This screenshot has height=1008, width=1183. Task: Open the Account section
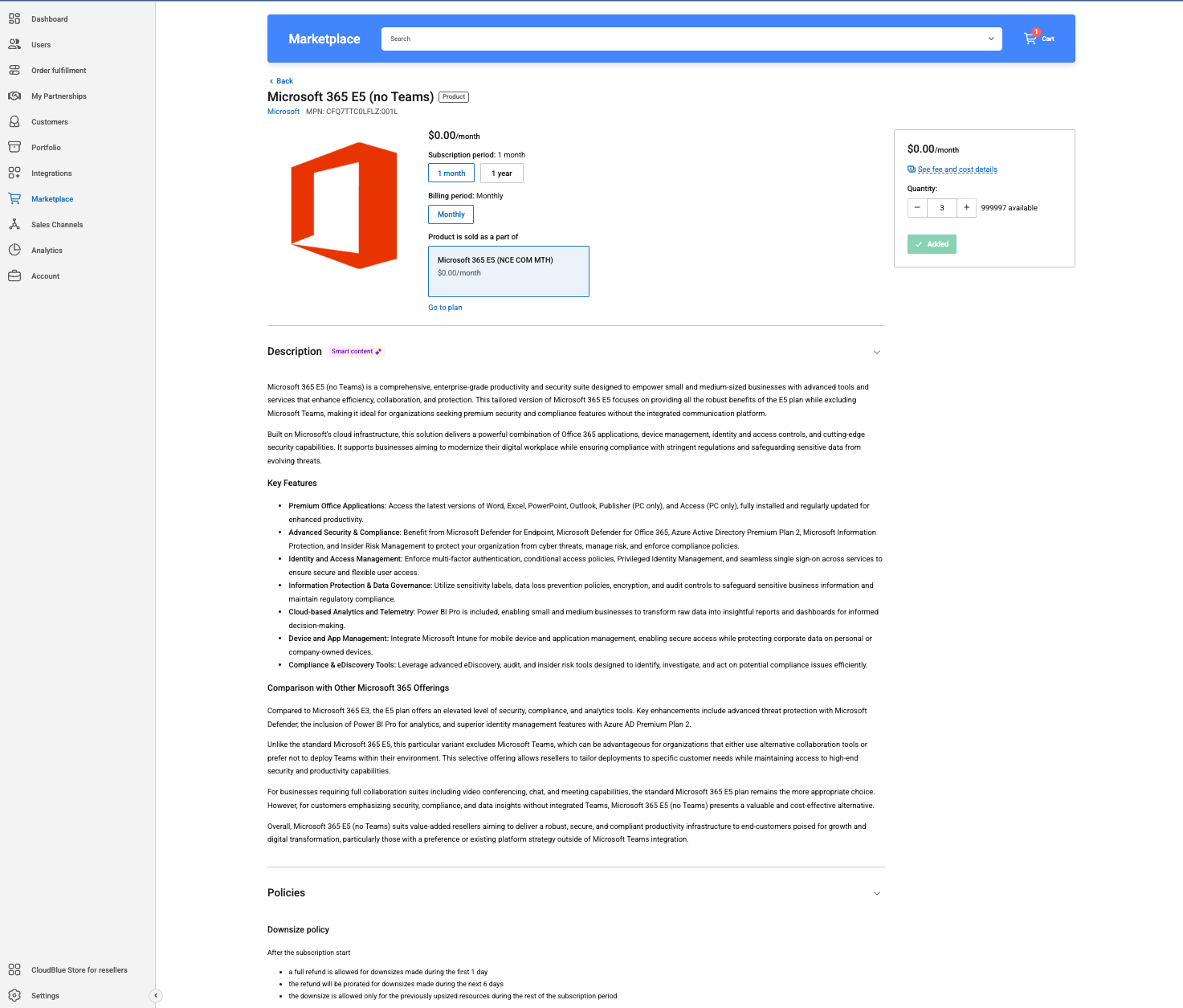click(x=45, y=275)
